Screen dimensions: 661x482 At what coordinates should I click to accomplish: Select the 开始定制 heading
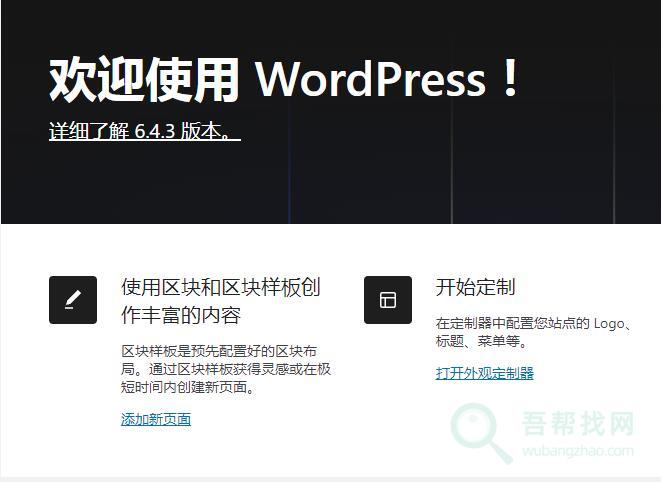[476, 287]
